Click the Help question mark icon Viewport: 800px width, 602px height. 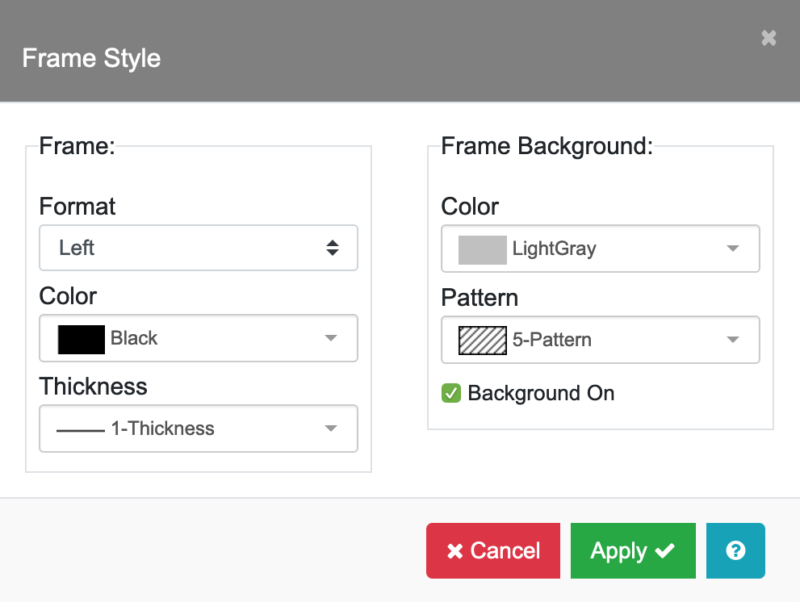[736, 551]
